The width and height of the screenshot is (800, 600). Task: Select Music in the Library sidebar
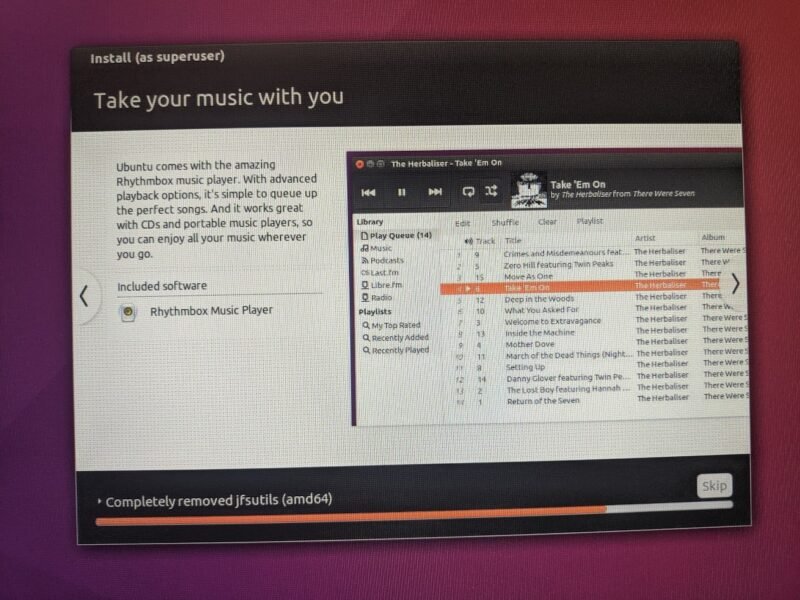click(380, 248)
